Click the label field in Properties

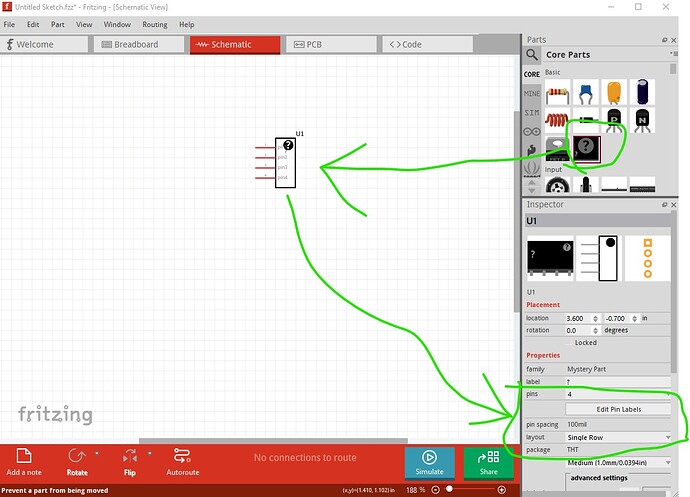click(x=618, y=382)
